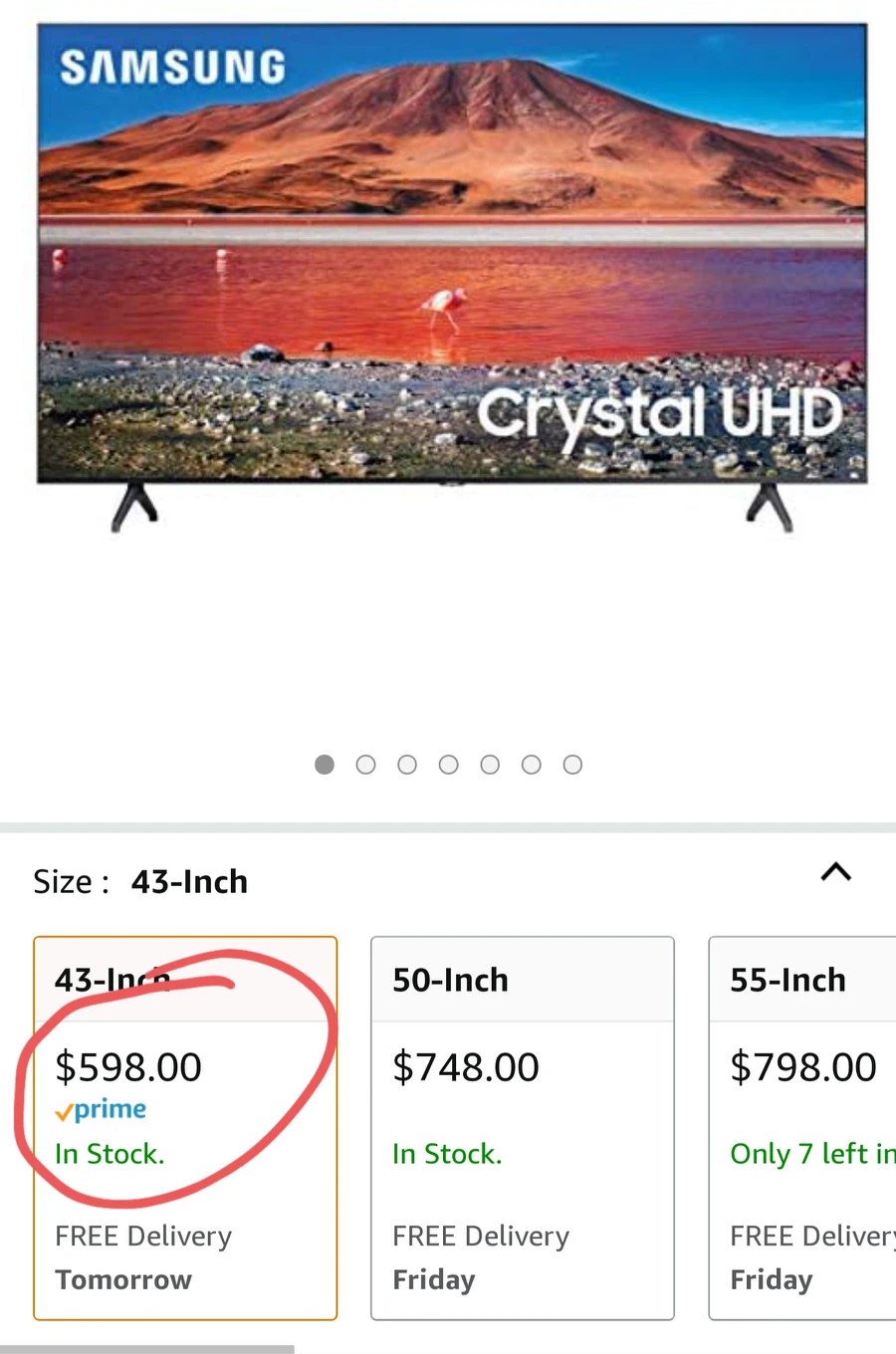
Task: Select the 50-Inch size card
Action: point(523,1128)
